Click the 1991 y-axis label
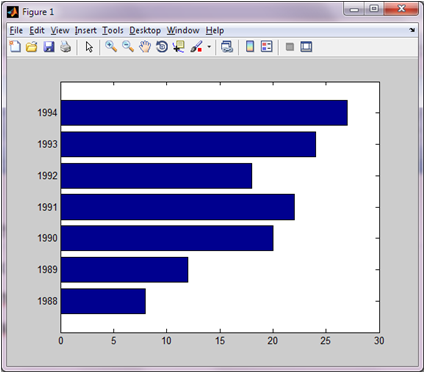The image size is (425, 373). coord(47,207)
